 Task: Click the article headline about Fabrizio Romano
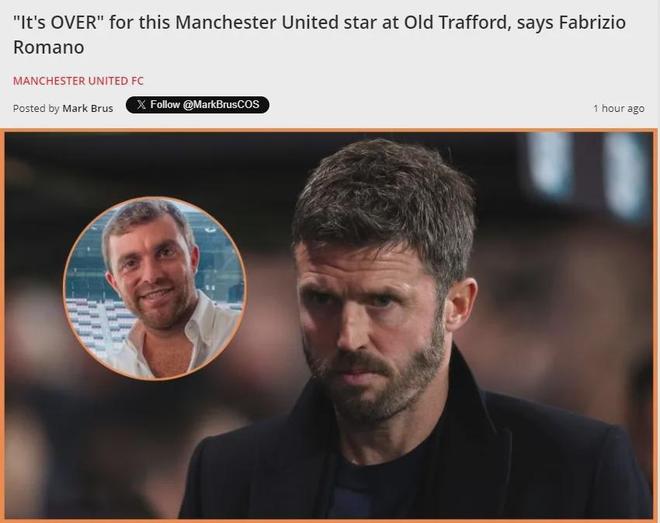(x=319, y=35)
